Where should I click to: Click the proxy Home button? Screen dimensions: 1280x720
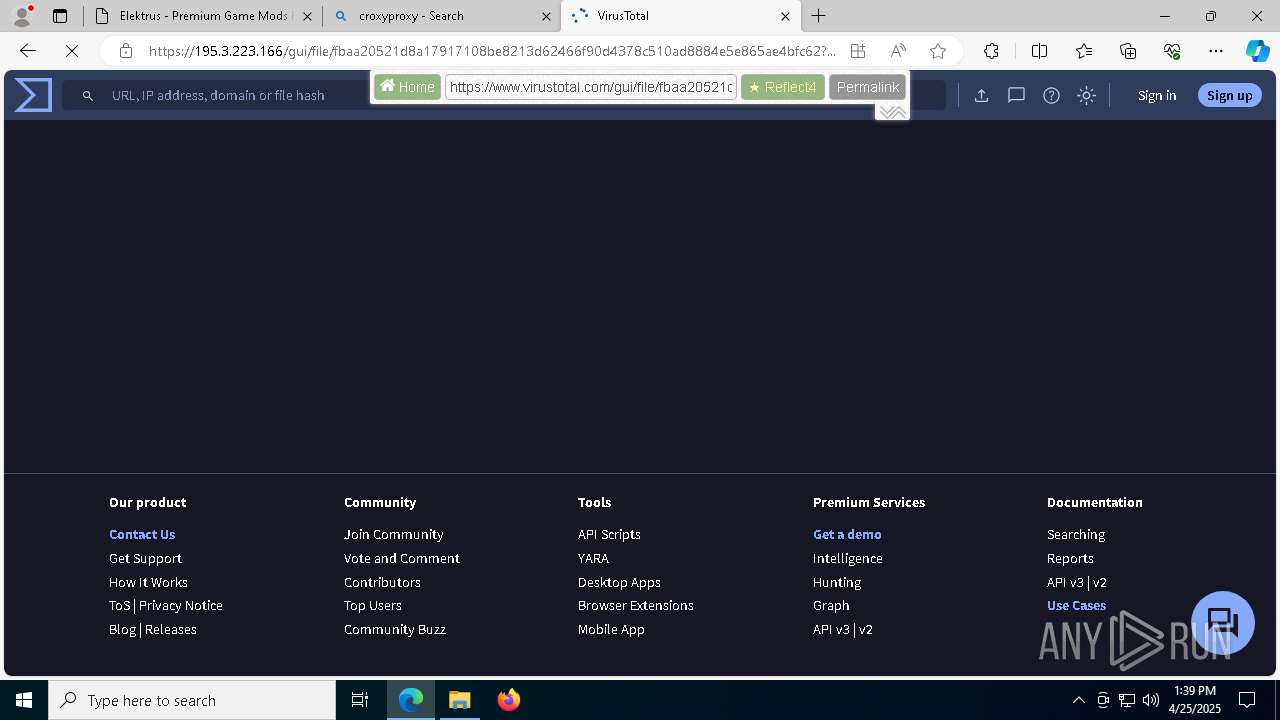tap(407, 87)
